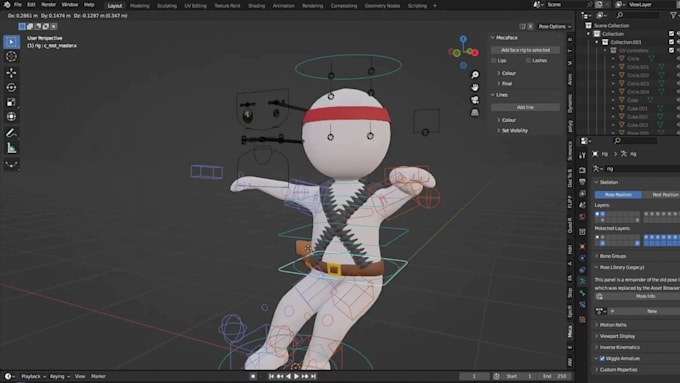Activate the Transform tool
The image size is (680, 383).
pyautogui.click(x=11, y=117)
